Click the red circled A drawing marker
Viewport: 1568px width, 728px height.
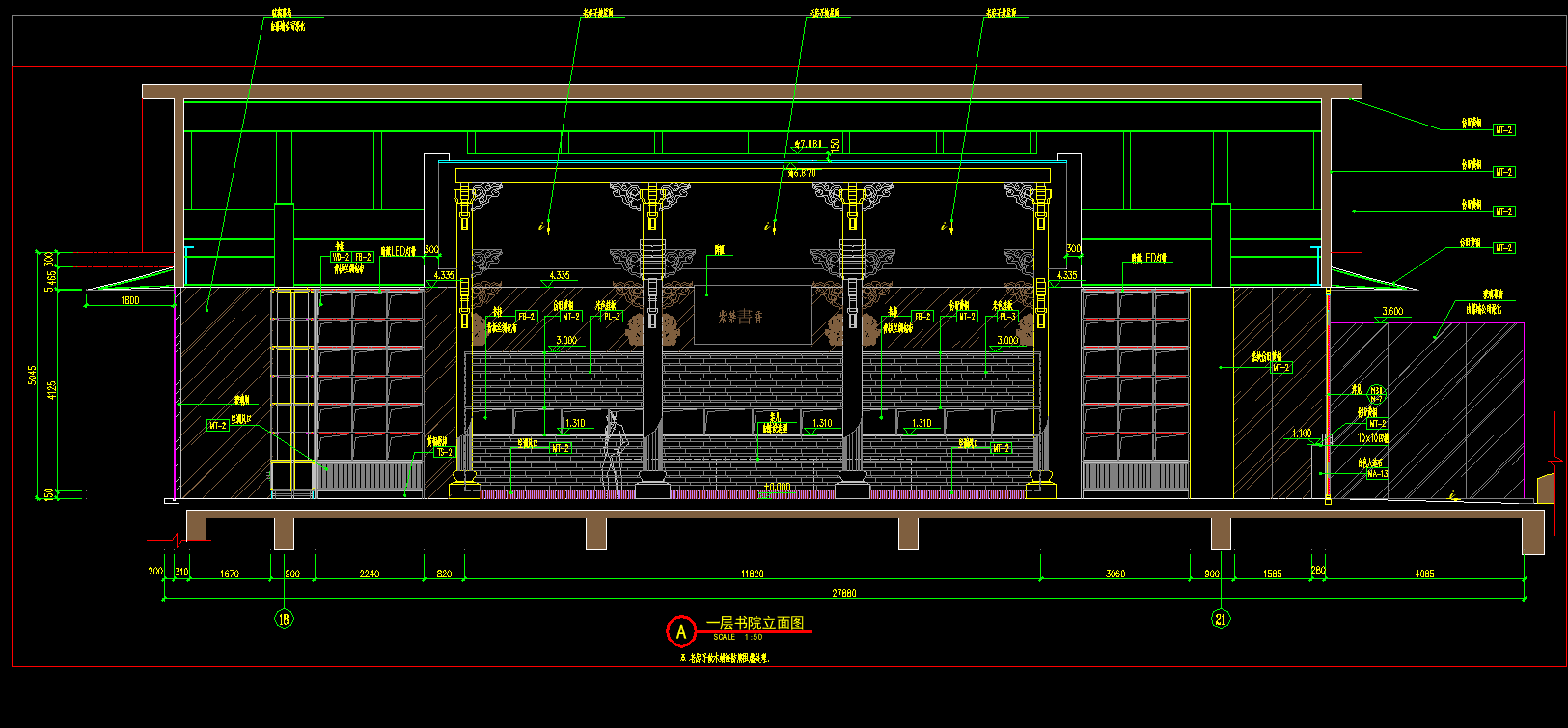click(680, 632)
